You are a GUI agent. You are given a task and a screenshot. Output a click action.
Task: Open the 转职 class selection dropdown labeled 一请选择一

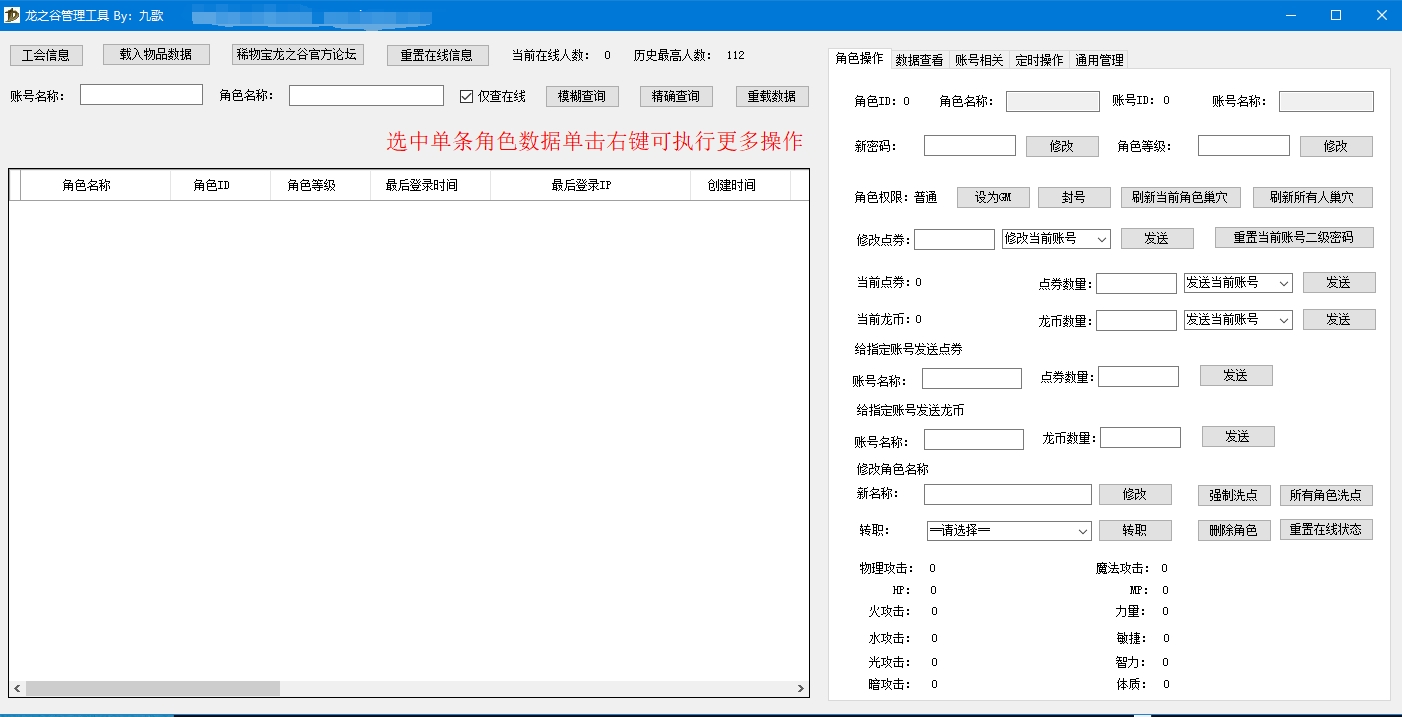click(x=1007, y=530)
